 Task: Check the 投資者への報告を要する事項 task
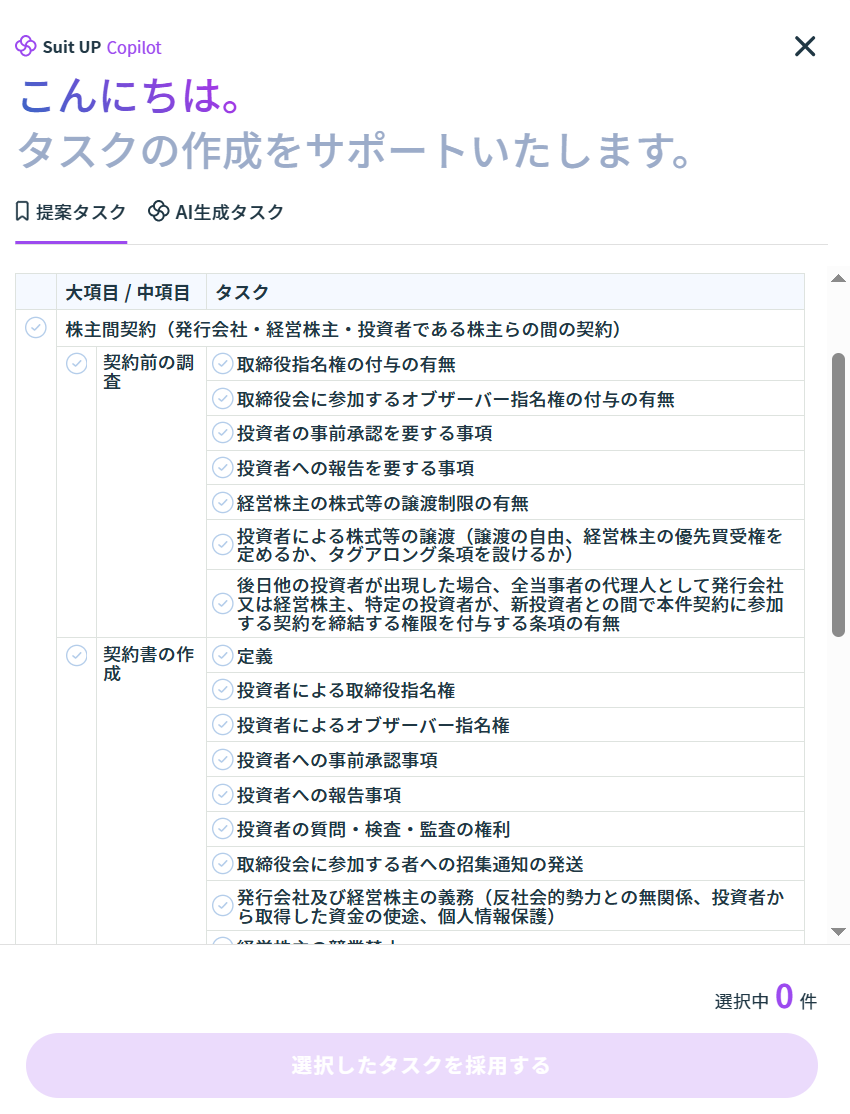click(x=222, y=468)
